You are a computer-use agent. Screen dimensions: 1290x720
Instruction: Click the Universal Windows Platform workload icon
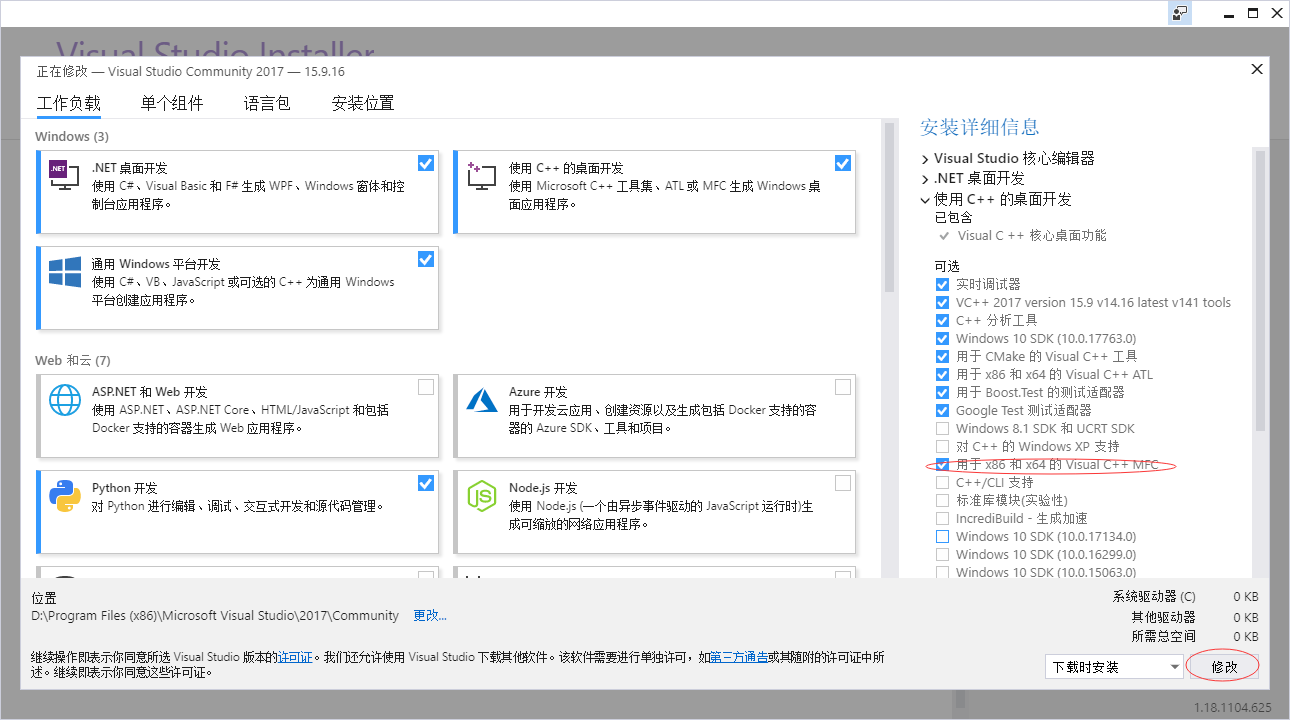[x=64, y=271]
